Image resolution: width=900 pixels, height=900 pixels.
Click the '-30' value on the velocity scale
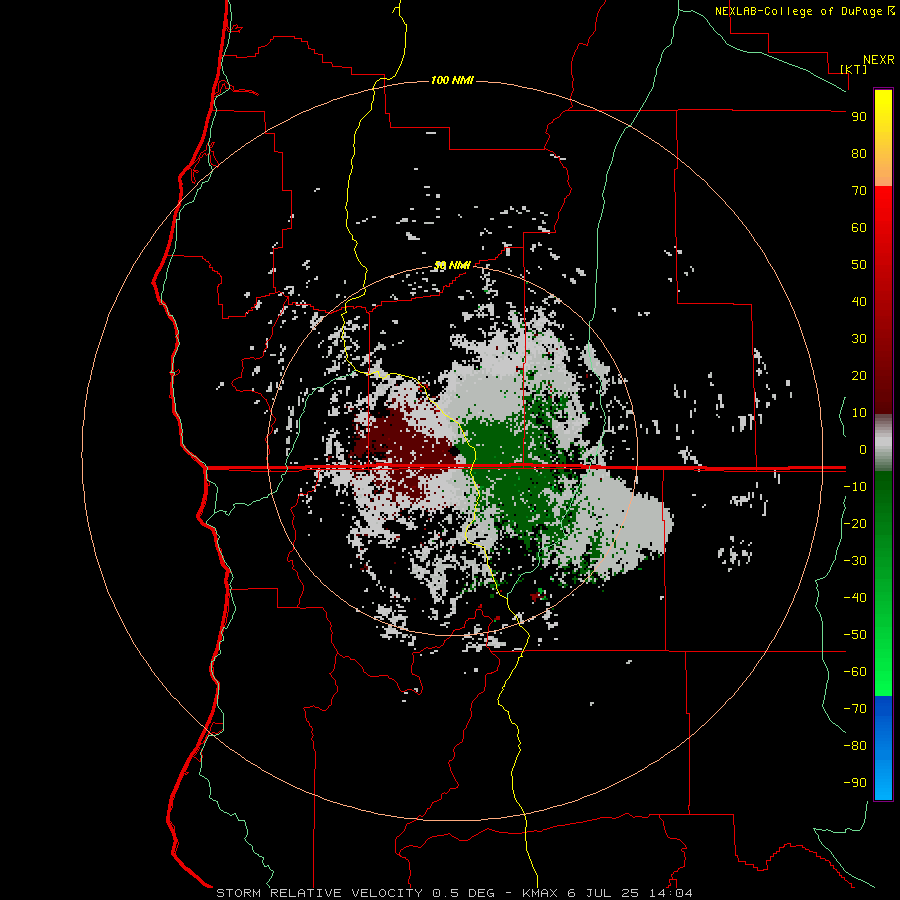[855, 561]
